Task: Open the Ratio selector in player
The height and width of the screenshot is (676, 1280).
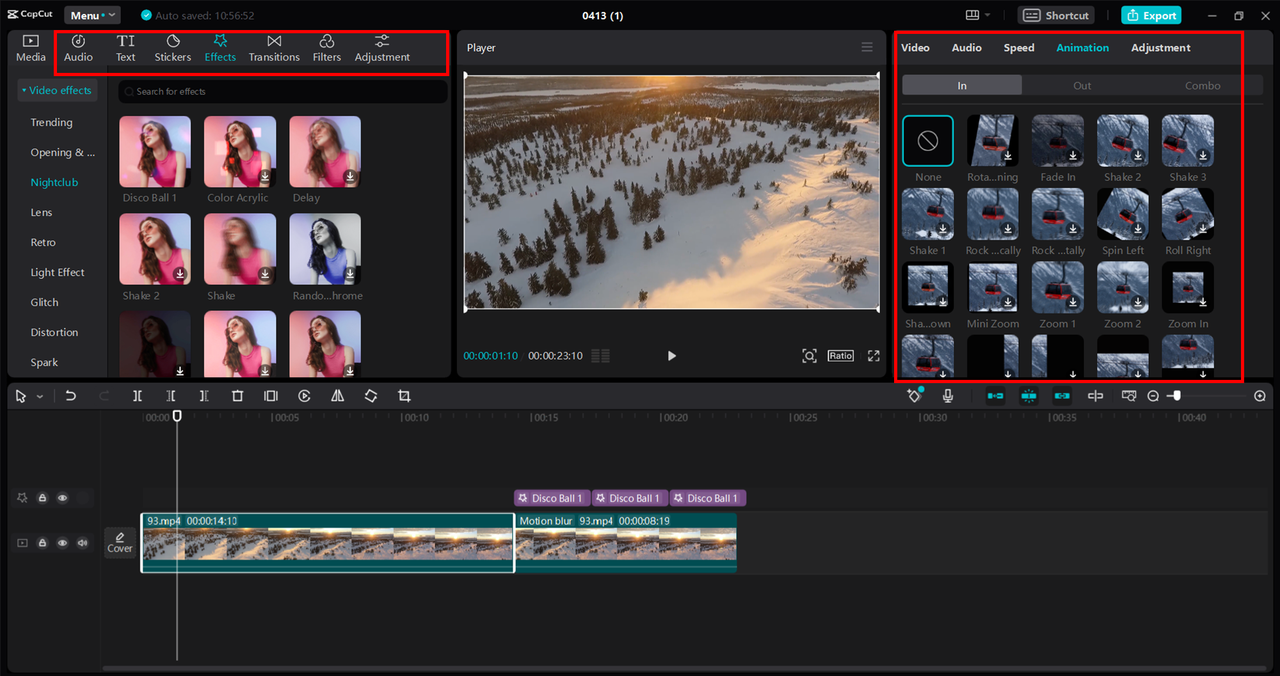Action: pos(840,356)
